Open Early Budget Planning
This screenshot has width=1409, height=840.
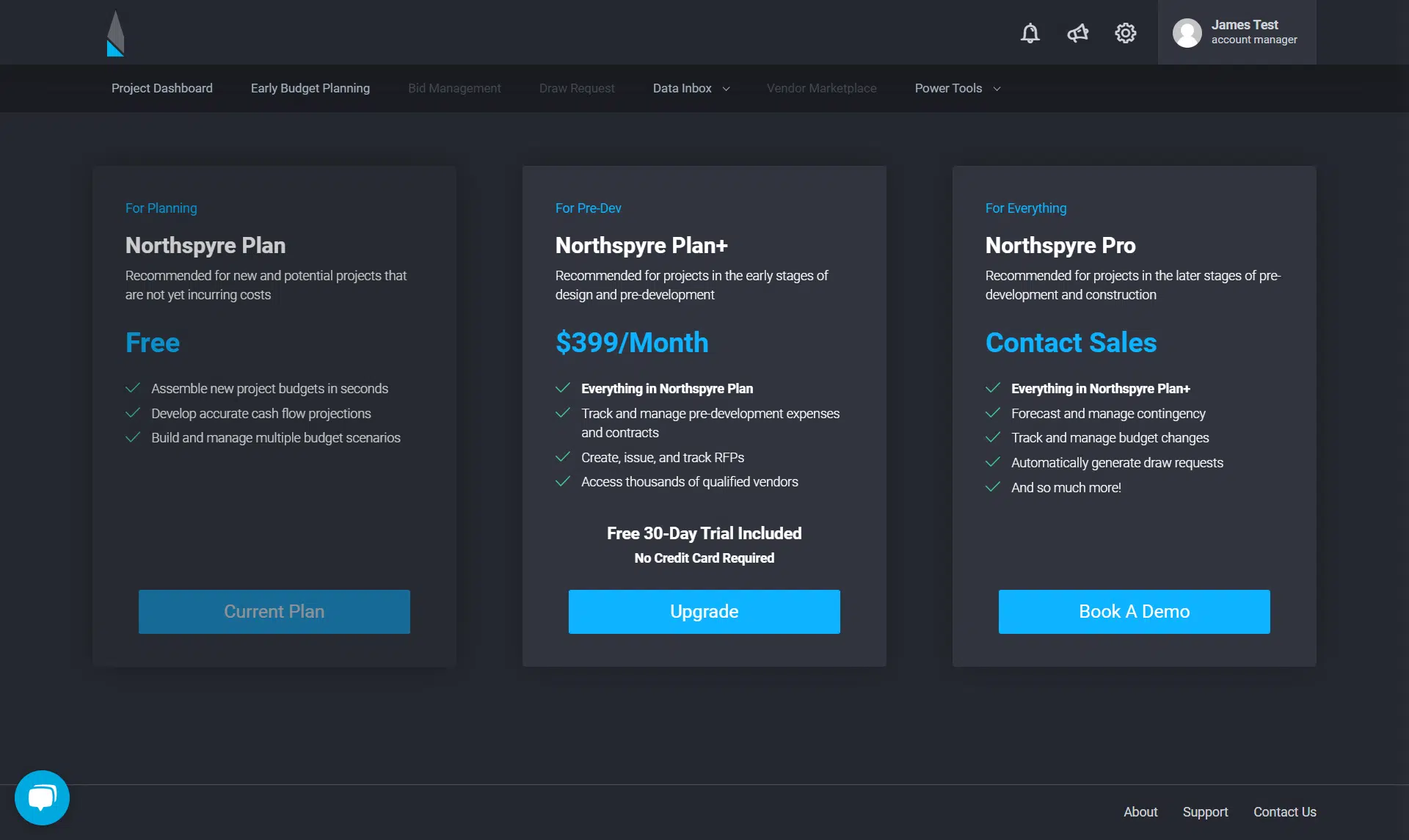coord(310,88)
